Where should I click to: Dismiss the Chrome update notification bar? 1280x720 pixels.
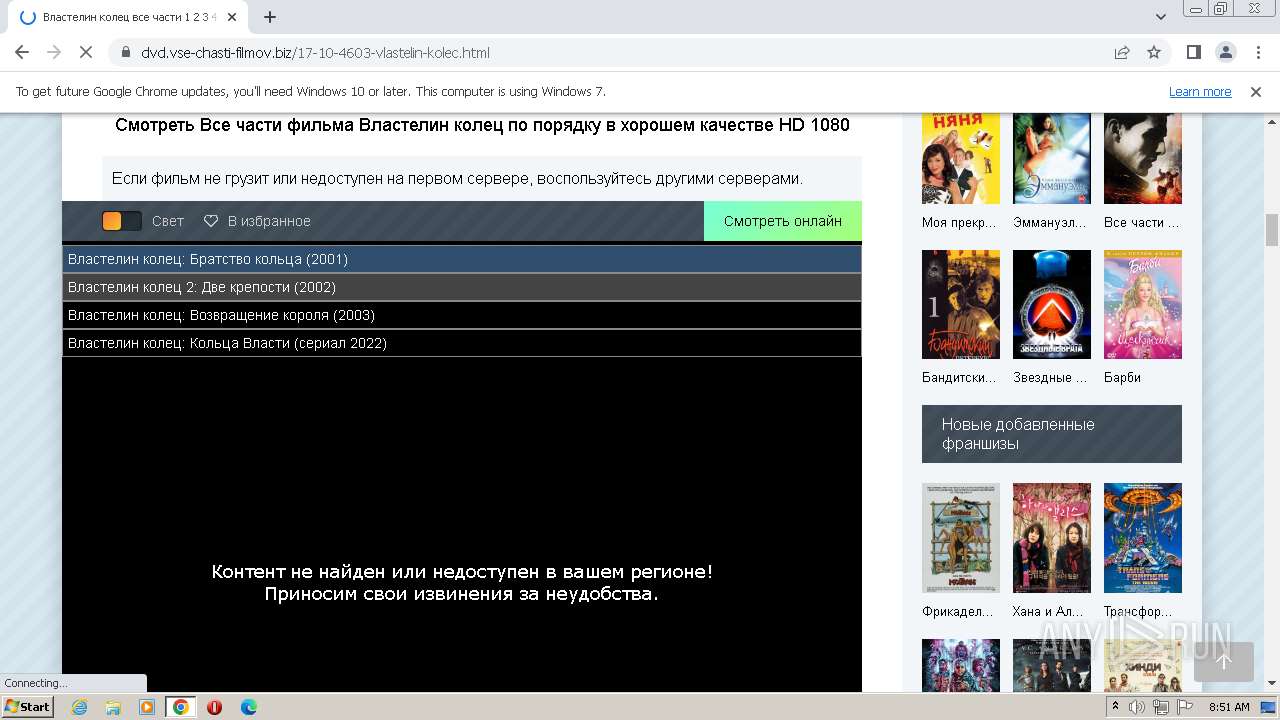pos(1256,91)
